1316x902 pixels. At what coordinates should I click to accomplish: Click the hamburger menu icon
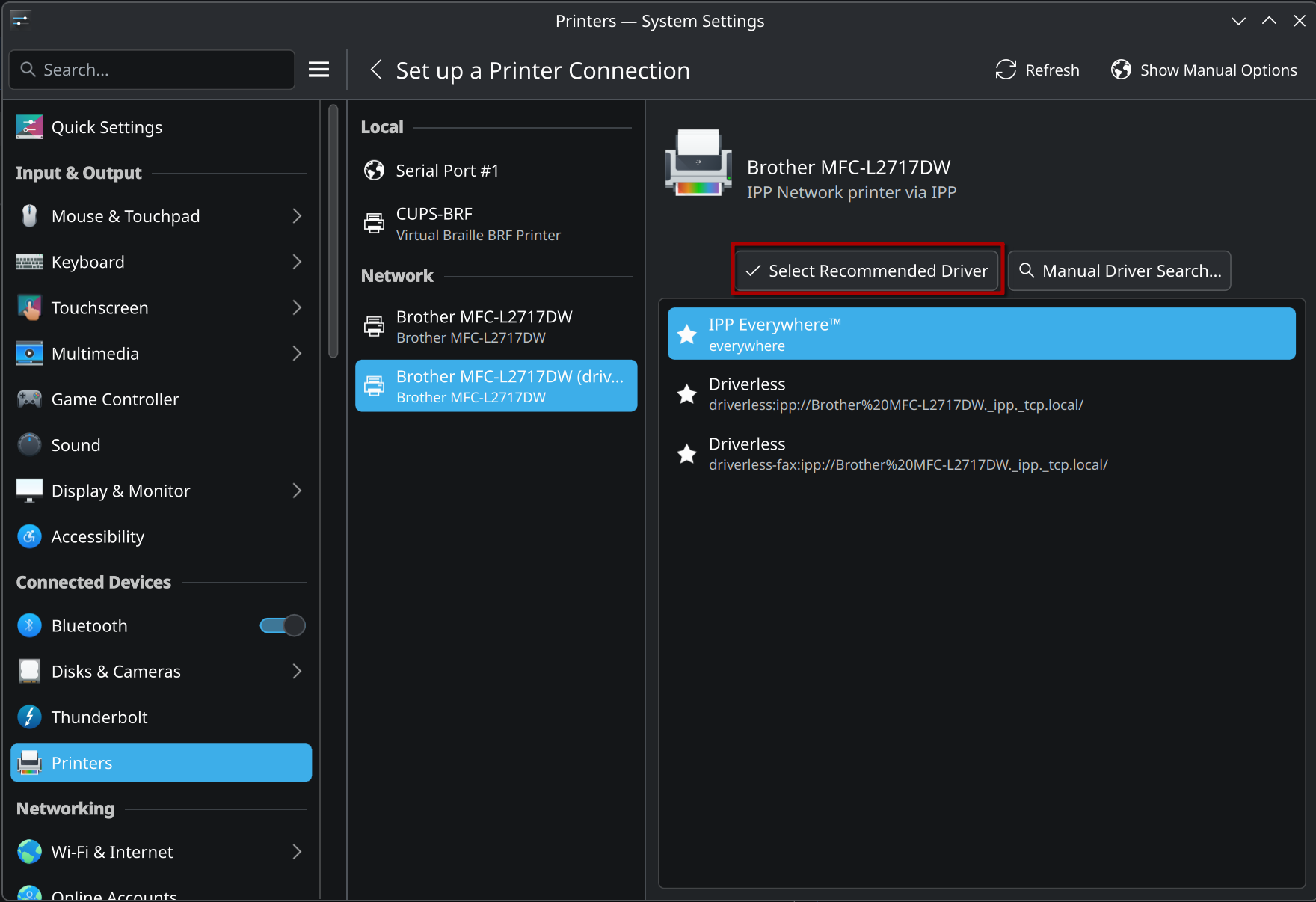[319, 70]
